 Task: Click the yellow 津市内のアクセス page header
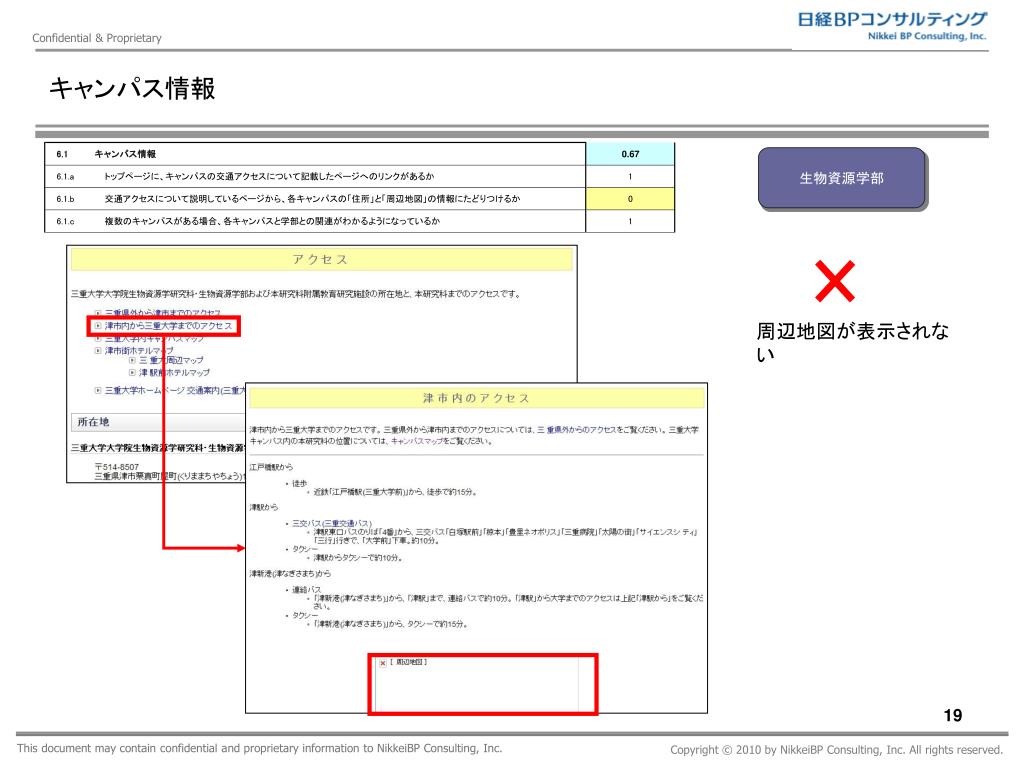pyautogui.click(x=477, y=398)
